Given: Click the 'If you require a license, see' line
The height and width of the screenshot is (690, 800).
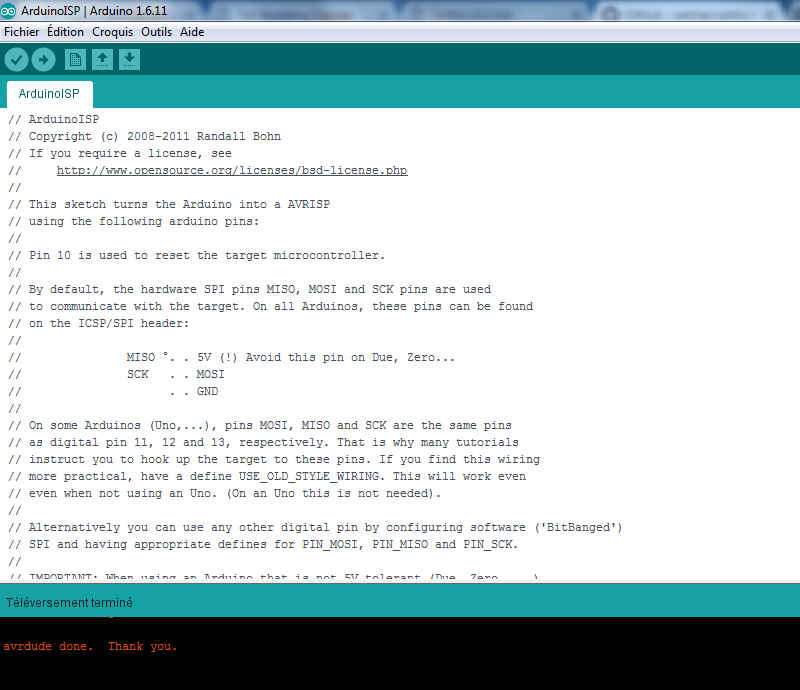Looking at the screenshot, I should click(120, 153).
